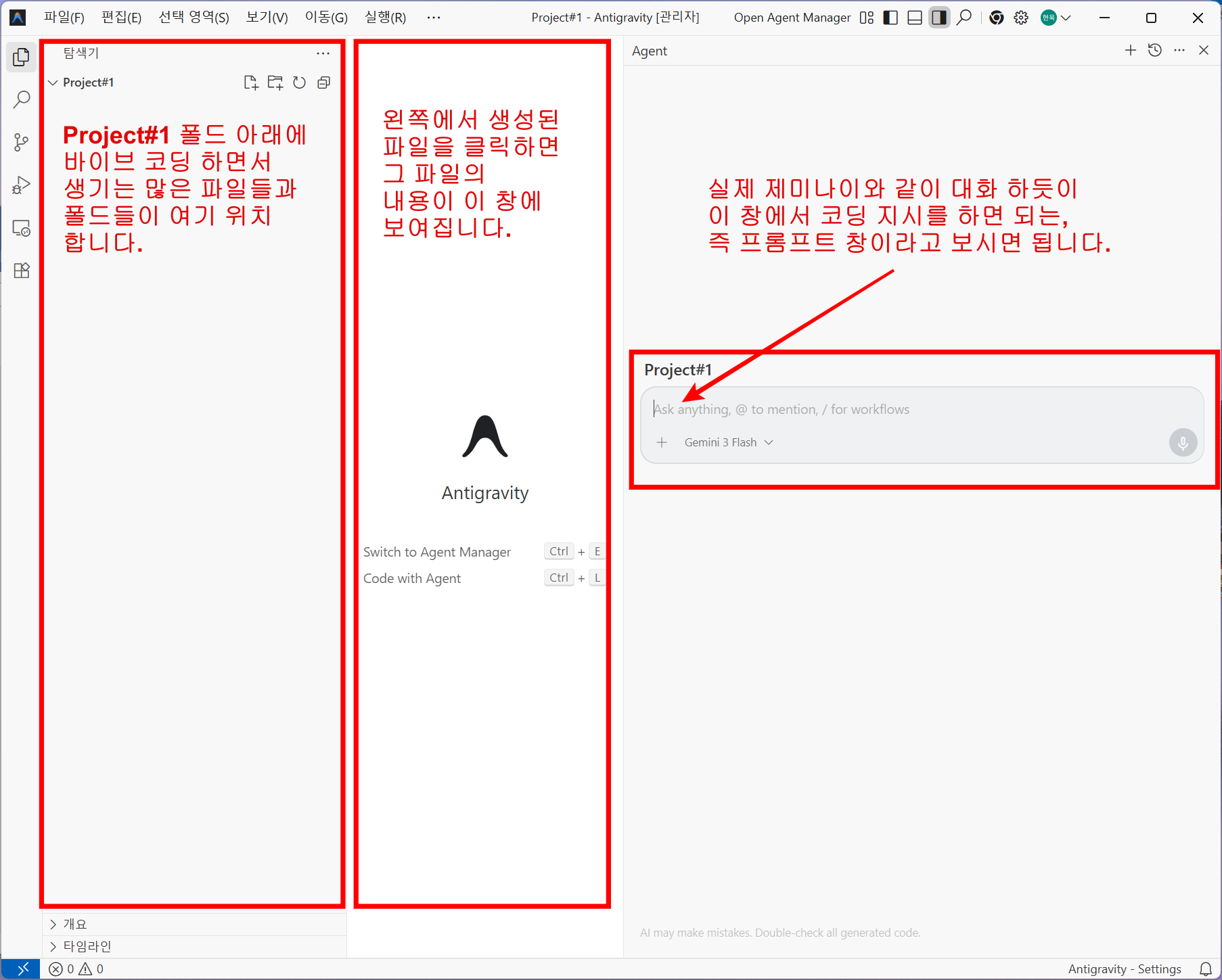Open the Gemini 3 Flash model dropdown
This screenshot has height=980, width=1222.
coord(729,442)
